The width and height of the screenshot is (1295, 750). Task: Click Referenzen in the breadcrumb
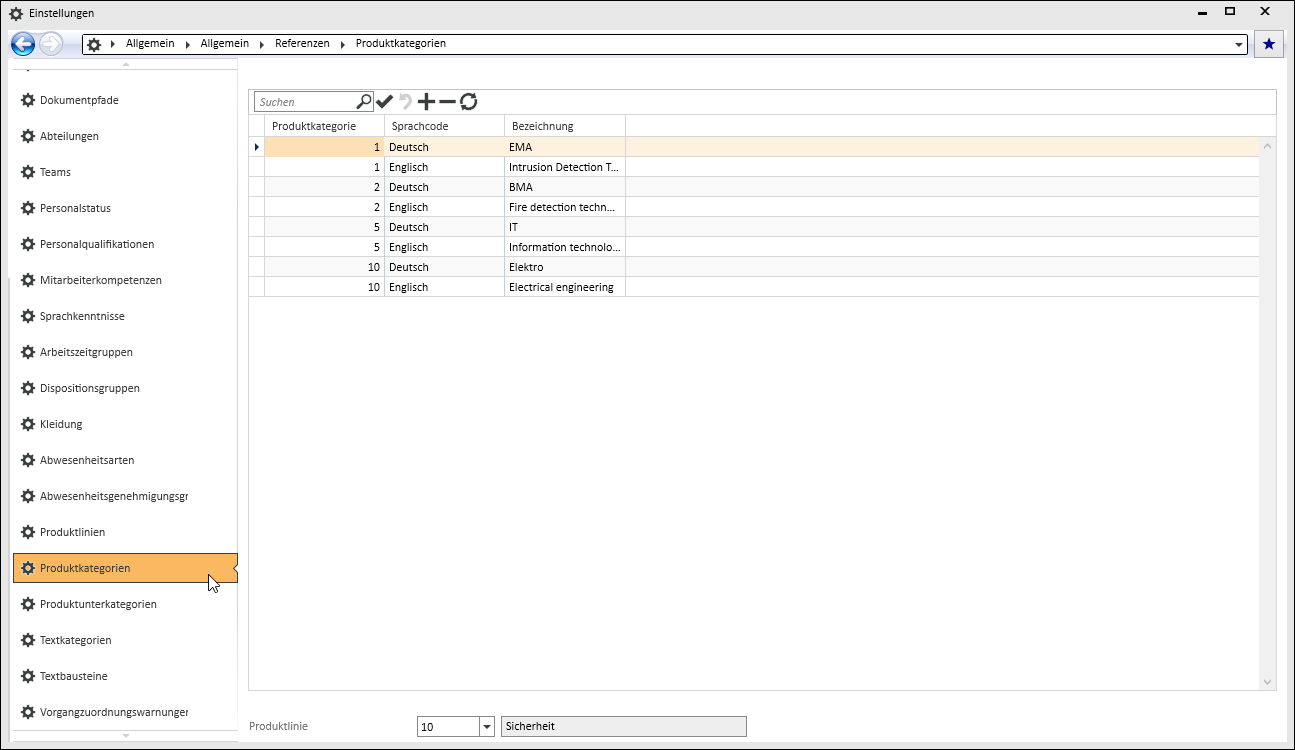pos(302,44)
